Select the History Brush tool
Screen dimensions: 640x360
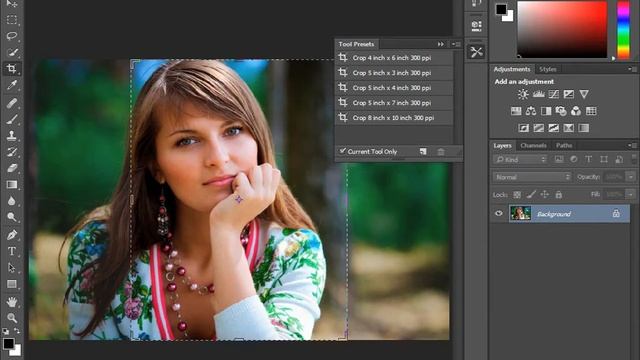tap(12, 152)
